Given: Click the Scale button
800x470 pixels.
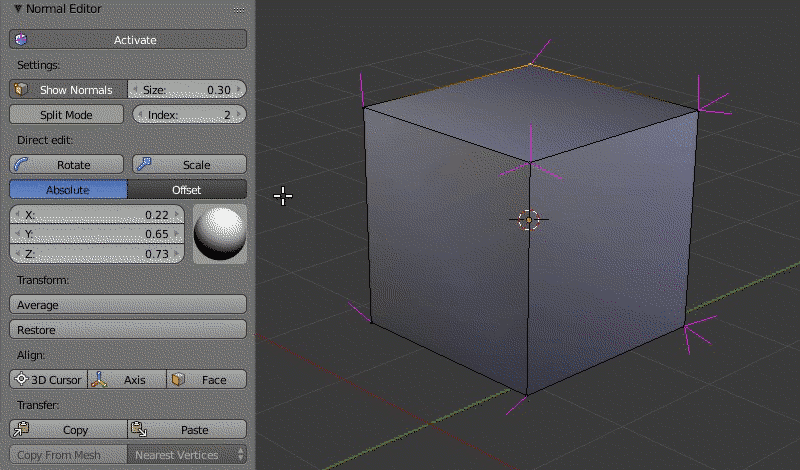Looking at the screenshot, I should pyautogui.click(x=189, y=165).
